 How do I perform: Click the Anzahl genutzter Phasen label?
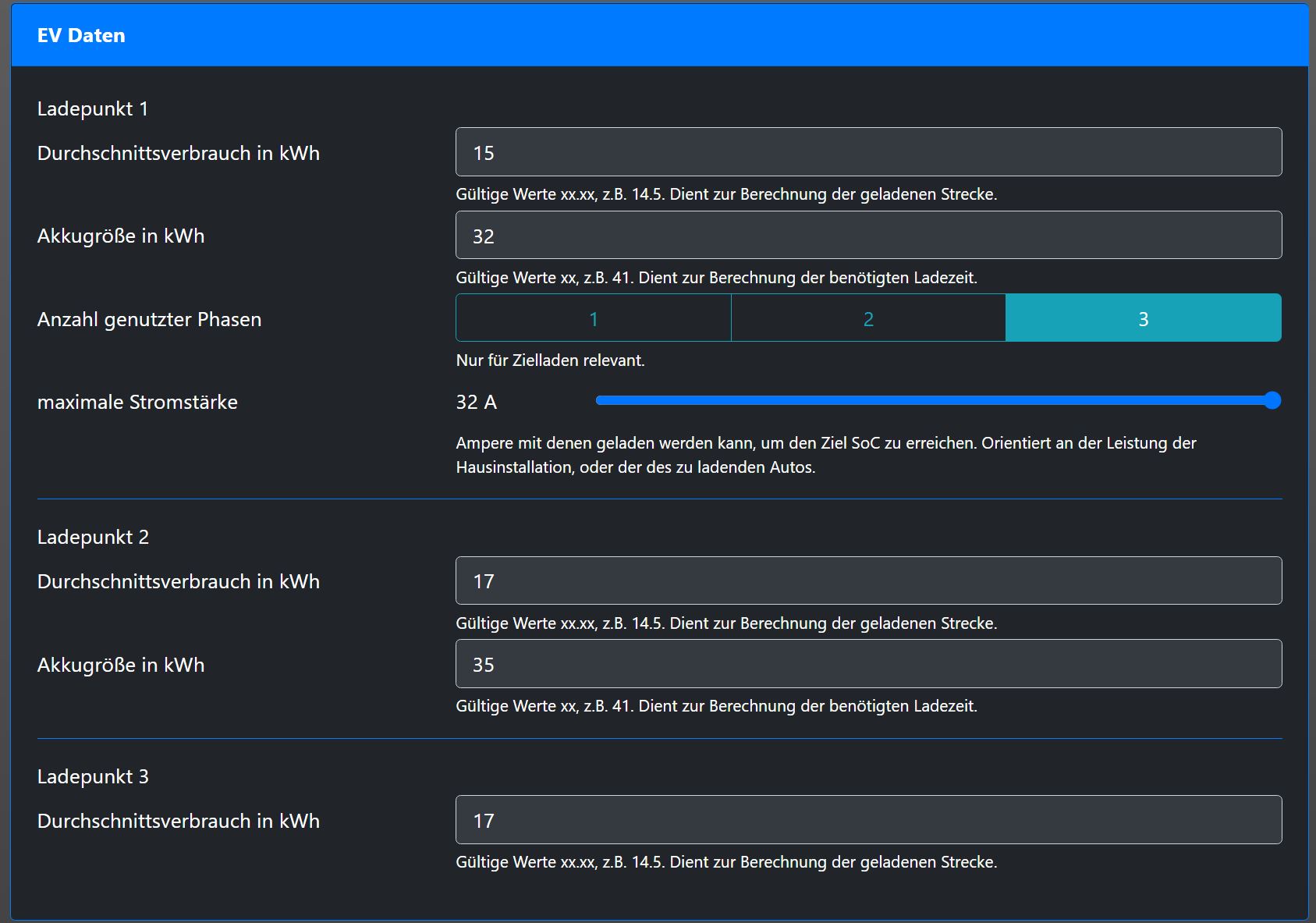click(x=149, y=319)
